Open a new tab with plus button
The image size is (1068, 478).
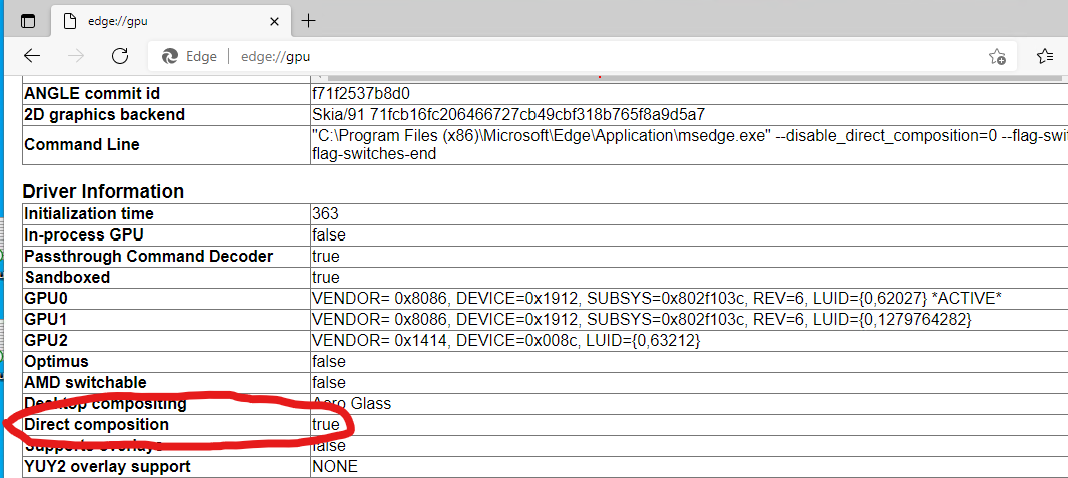[309, 21]
